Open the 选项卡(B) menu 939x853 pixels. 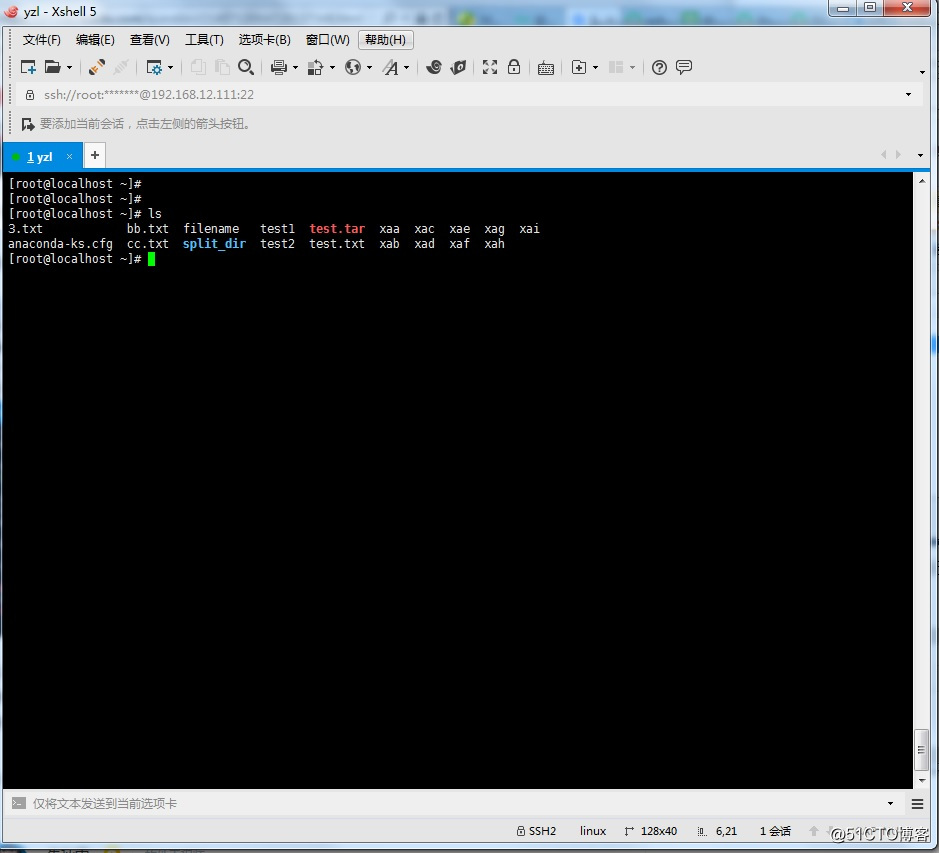[x=265, y=40]
